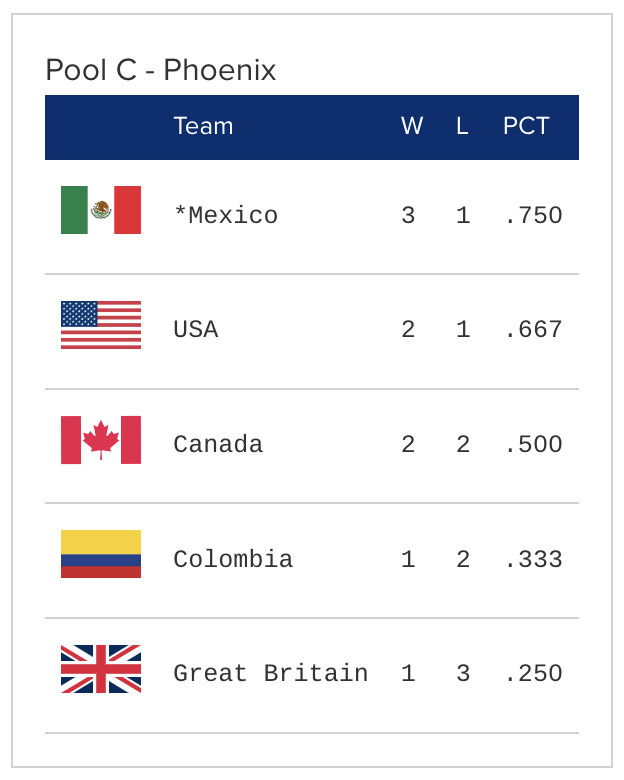Click Great Britain's .250 winning percentage

click(x=533, y=673)
